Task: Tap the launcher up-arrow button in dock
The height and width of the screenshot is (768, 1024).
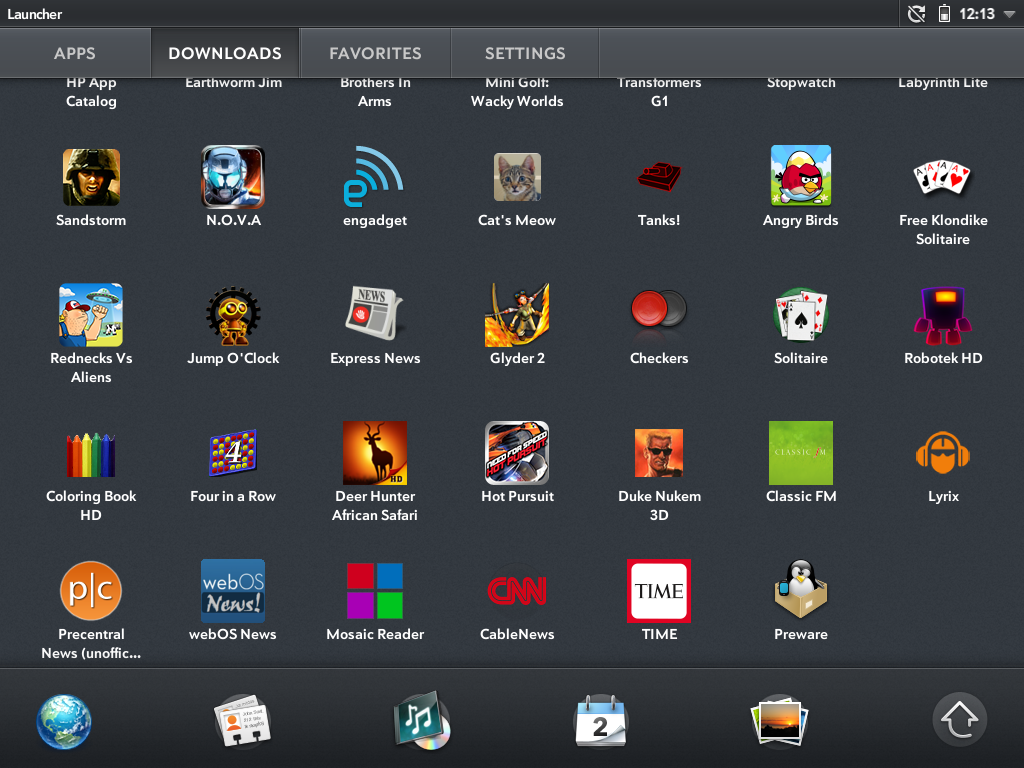Action: pyautogui.click(x=959, y=719)
